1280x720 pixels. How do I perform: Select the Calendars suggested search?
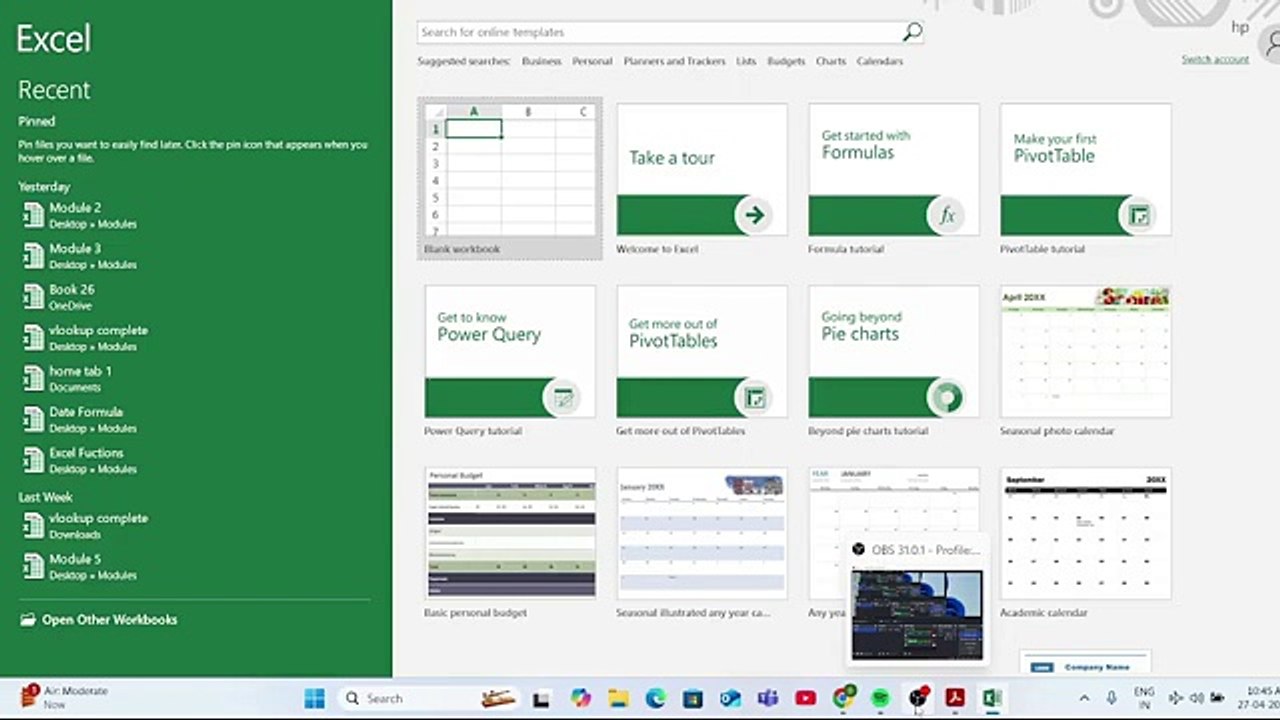(x=880, y=61)
